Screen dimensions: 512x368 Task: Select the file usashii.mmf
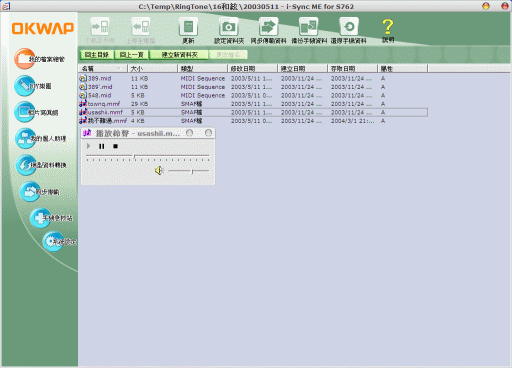coord(105,112)
